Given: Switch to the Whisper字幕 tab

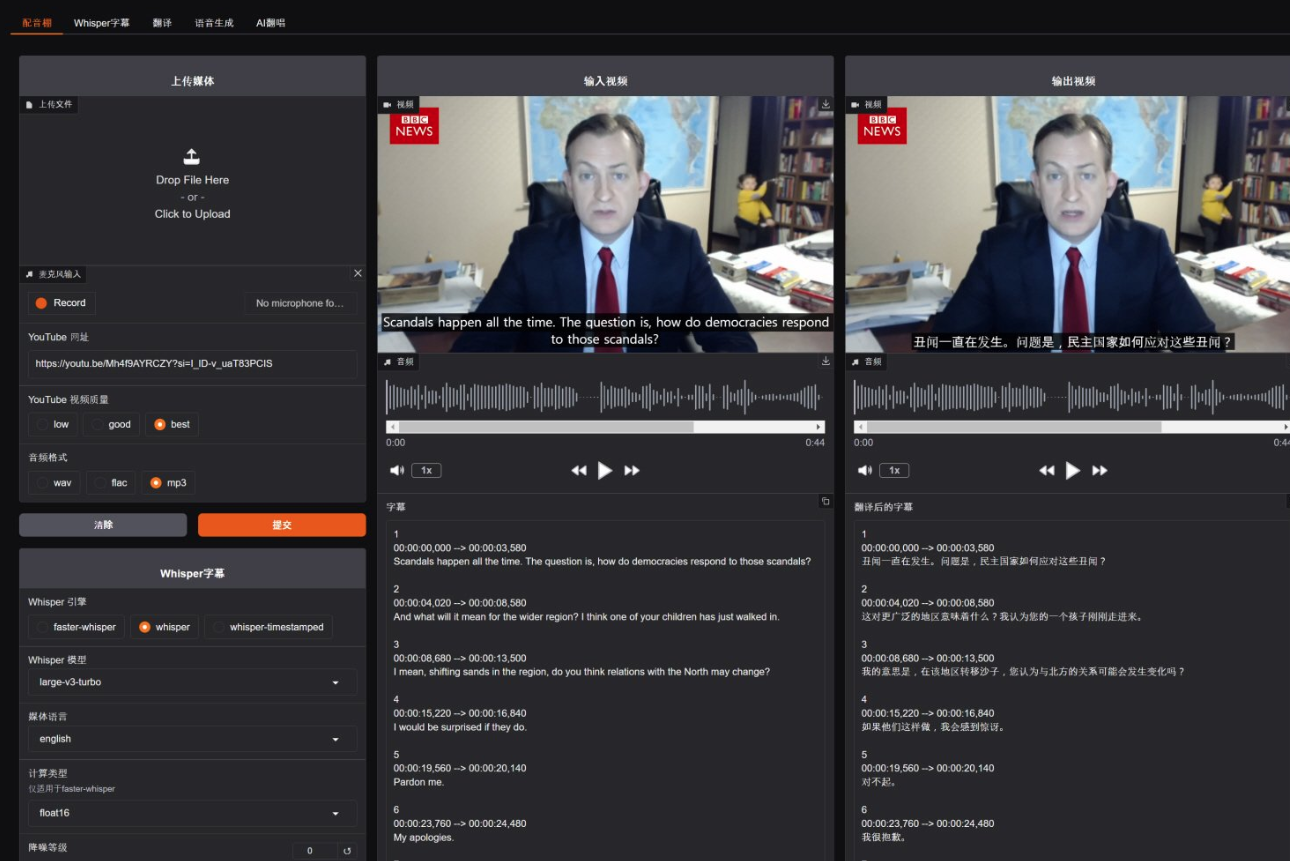Looking at the screenshot, I should tap(101, 22).
